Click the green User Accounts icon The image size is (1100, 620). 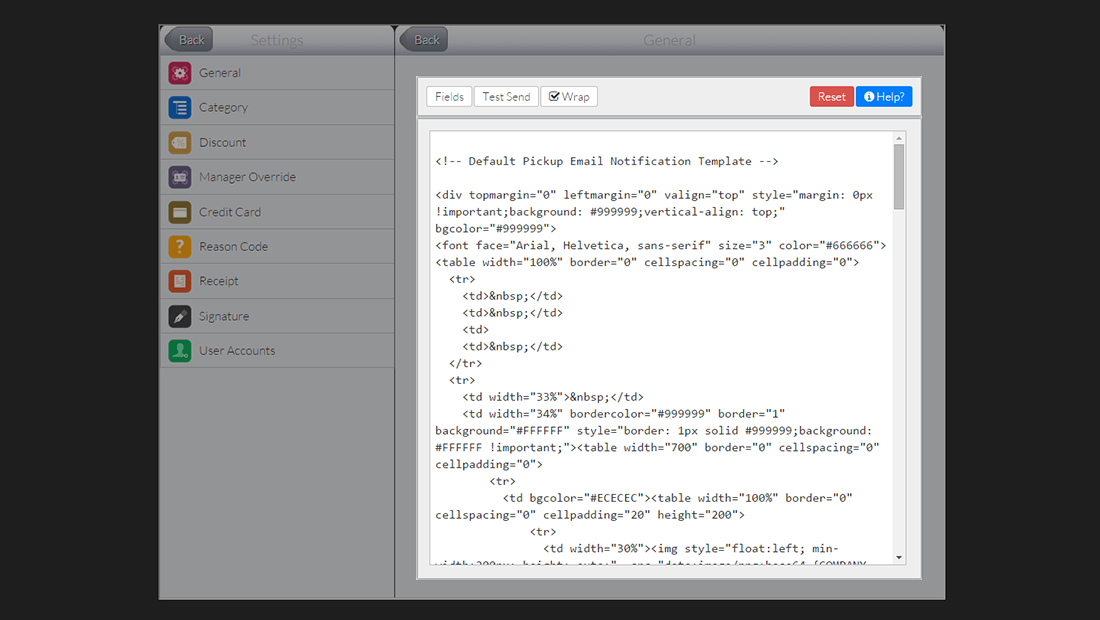point(180,351)
